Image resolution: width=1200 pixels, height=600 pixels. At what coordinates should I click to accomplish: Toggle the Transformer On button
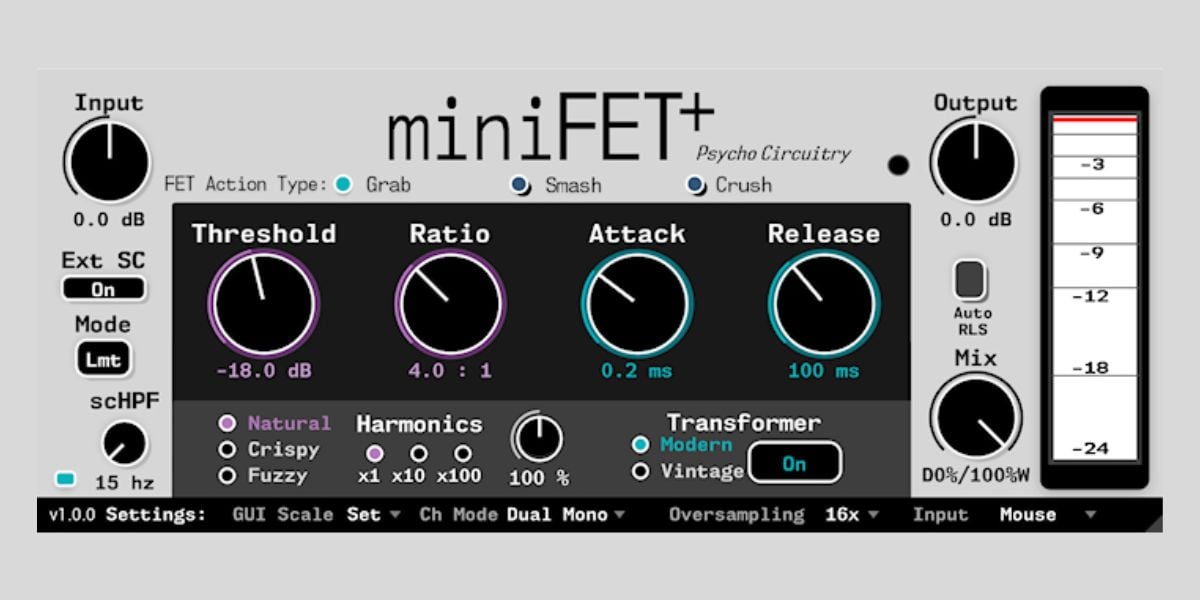coord(795,463)
